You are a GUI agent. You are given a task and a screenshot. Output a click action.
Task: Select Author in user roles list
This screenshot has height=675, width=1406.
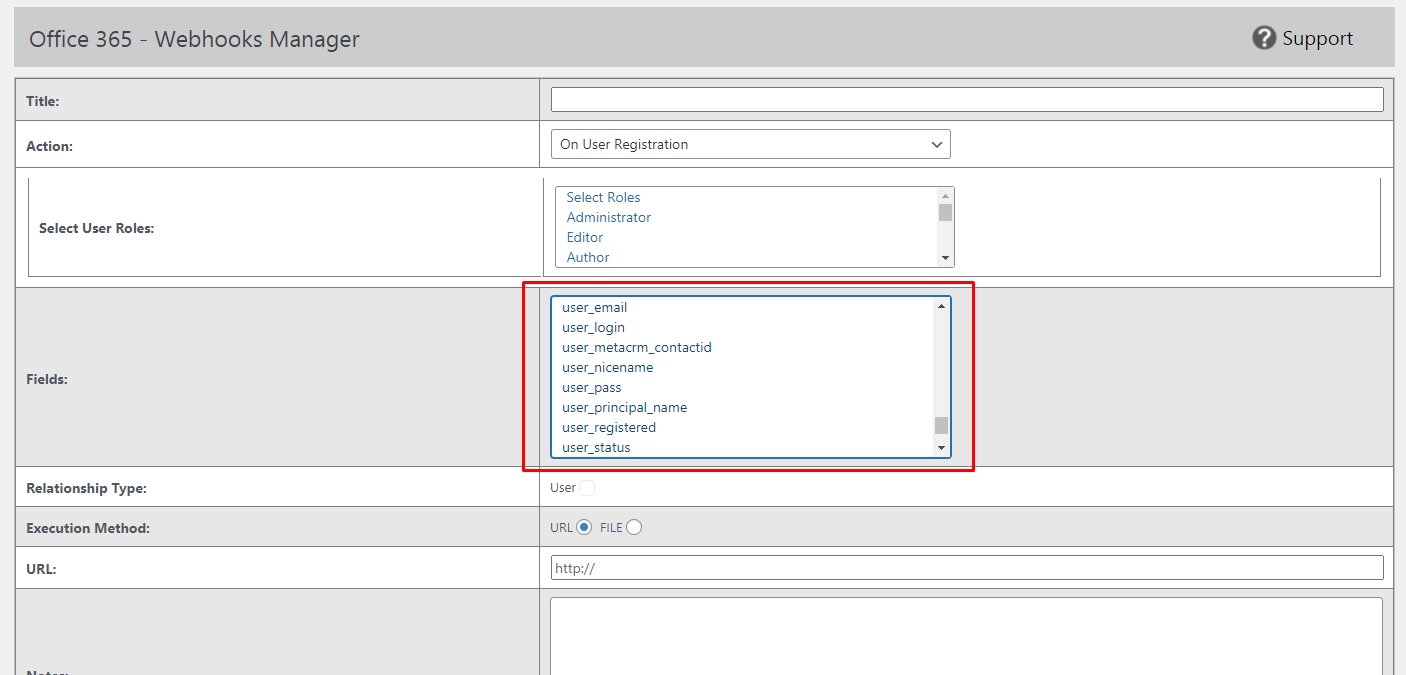[588, 257]
